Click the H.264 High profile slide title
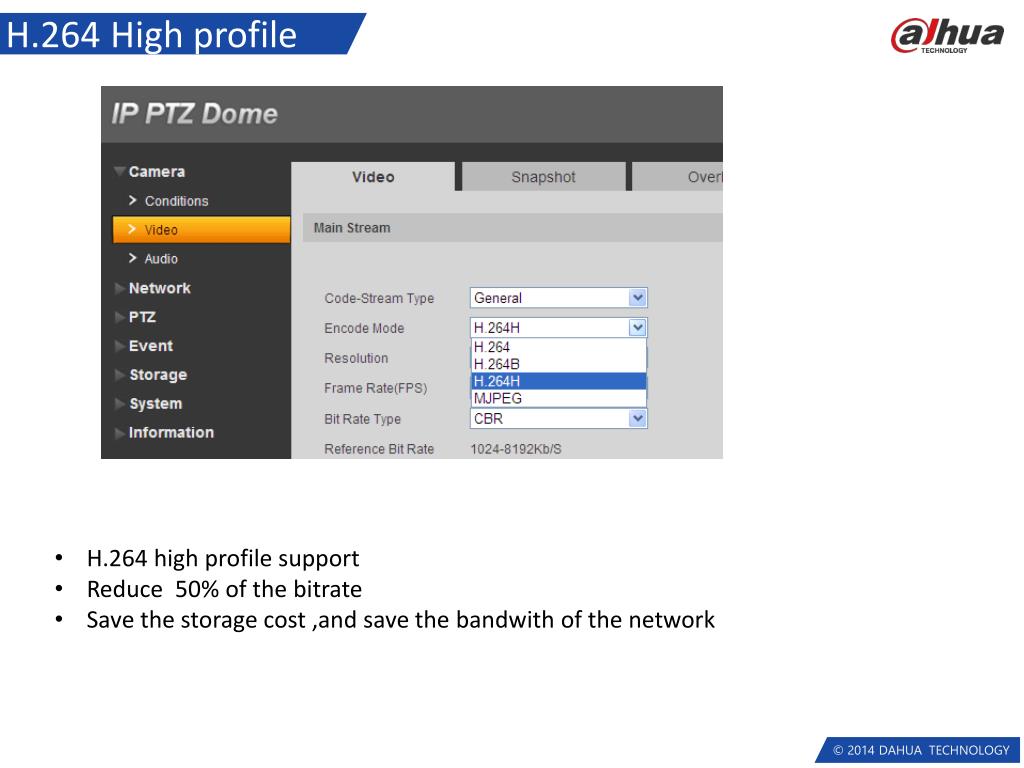Image resolution: width=1024 pixels, height=768 pixels. 152,35
